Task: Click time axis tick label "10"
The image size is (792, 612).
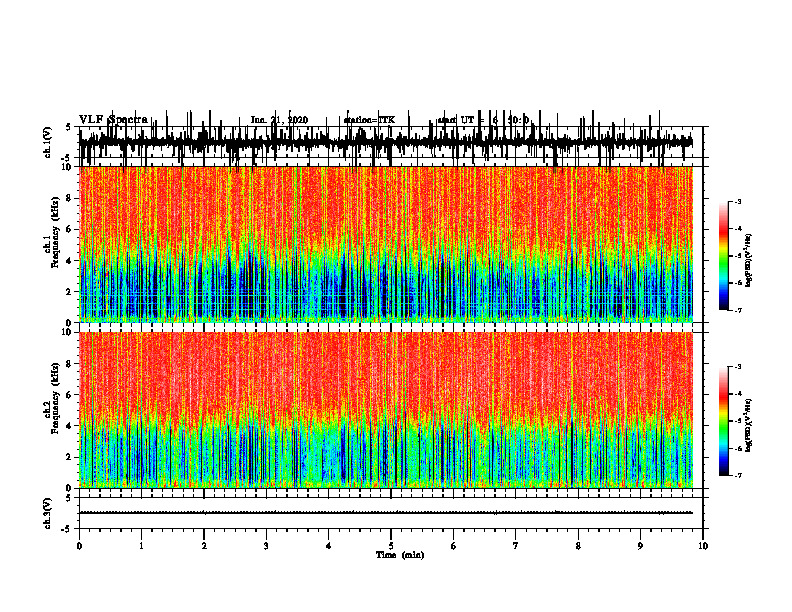Action: coord(703,546)
